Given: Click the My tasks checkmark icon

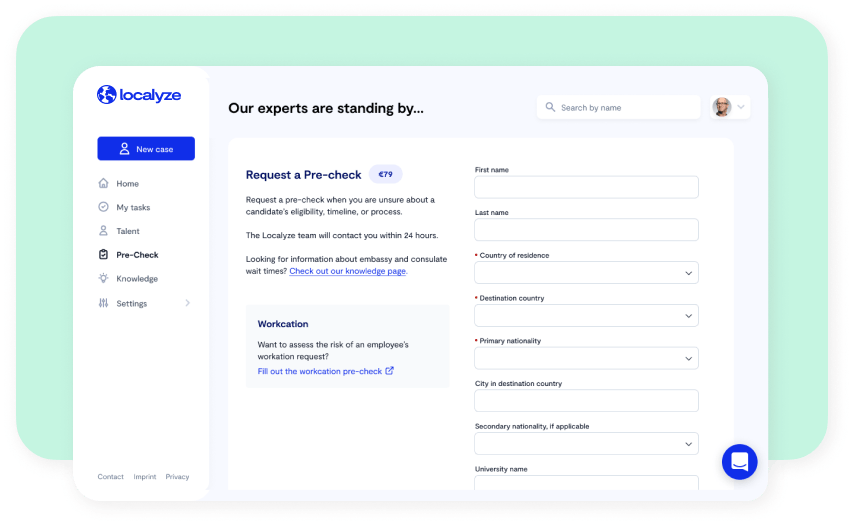Looking at the screenshot, I should [x=103, y=207].
